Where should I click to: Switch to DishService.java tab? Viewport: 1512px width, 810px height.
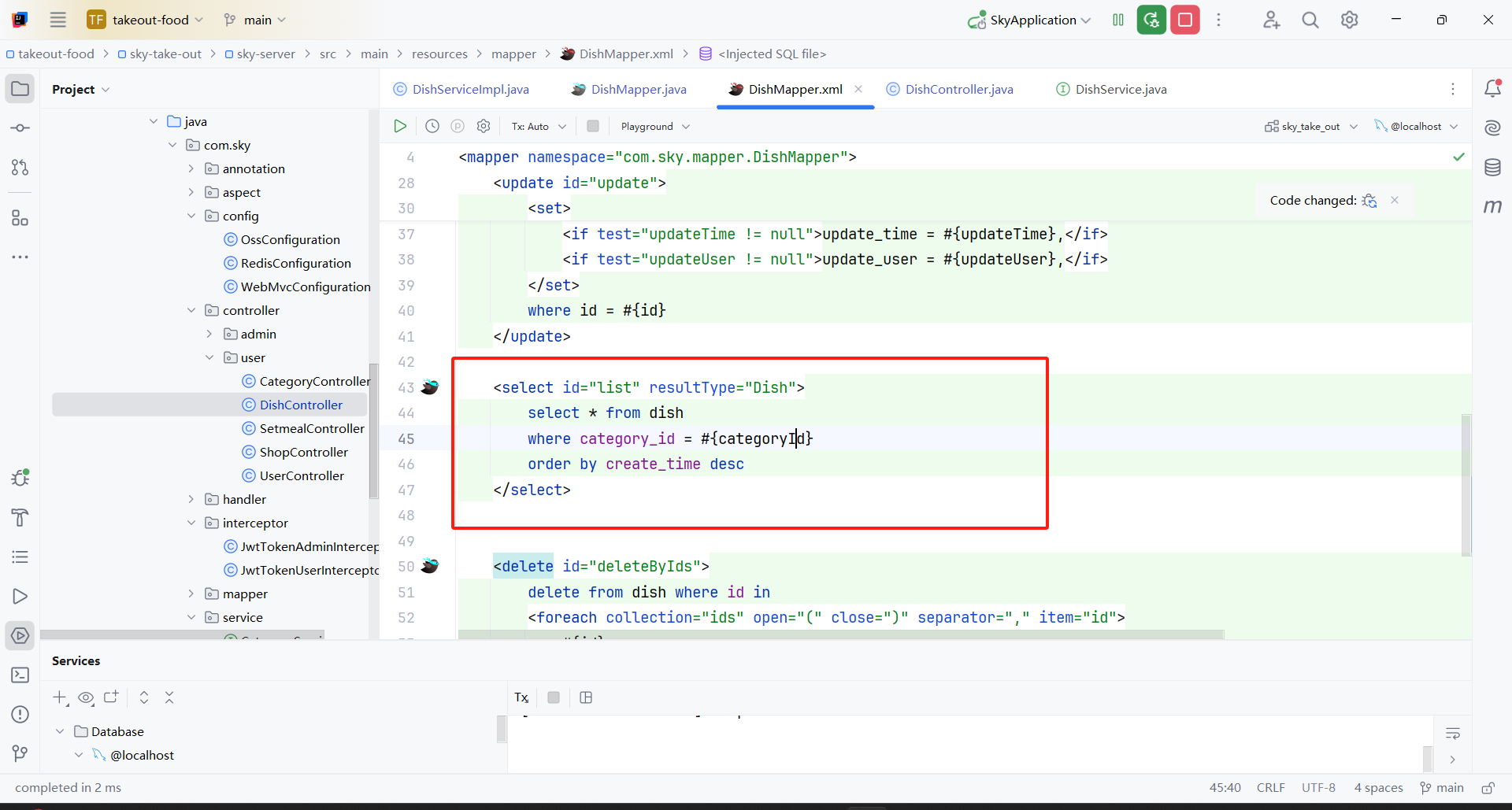click(1112, 89)
